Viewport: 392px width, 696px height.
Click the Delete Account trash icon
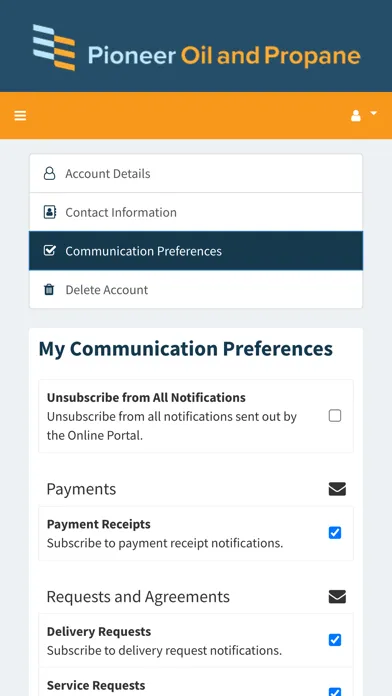coord(49,289)
